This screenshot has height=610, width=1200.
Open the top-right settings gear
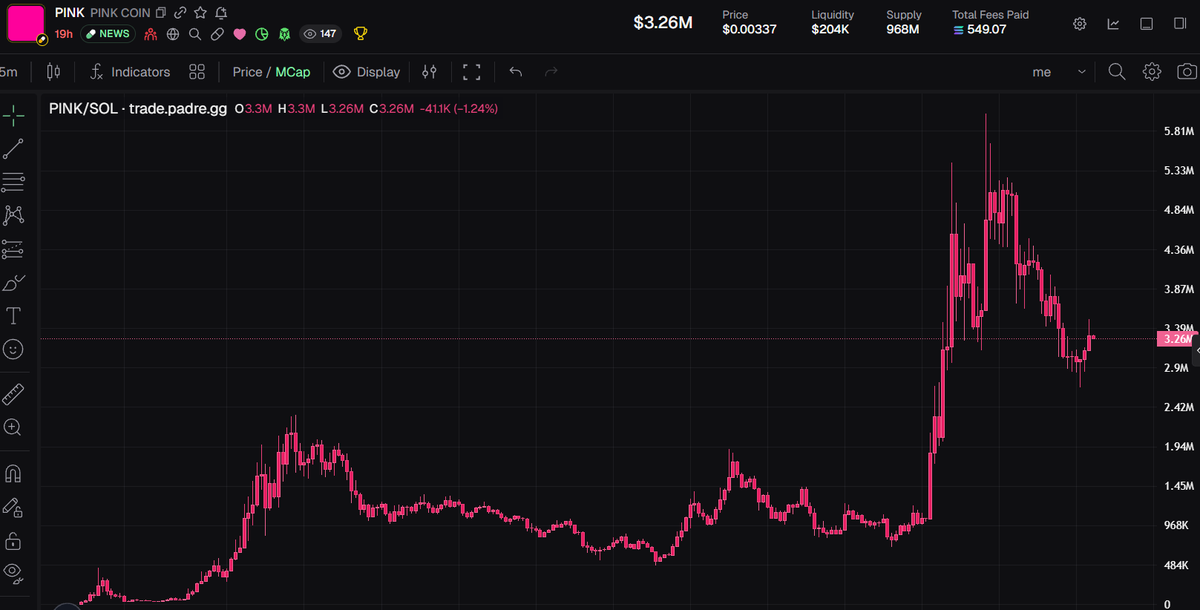[x=1080, y=24]
